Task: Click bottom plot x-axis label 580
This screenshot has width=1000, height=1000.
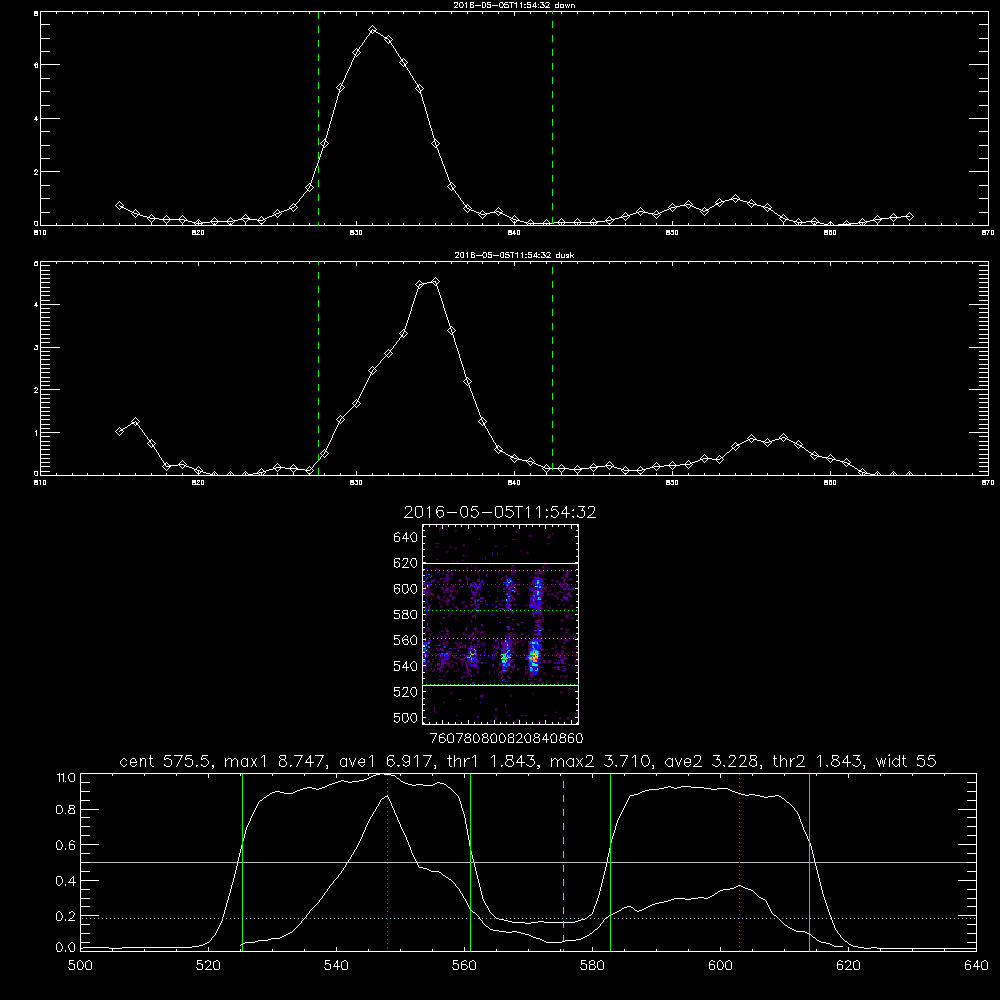Action: coord(592,966)
